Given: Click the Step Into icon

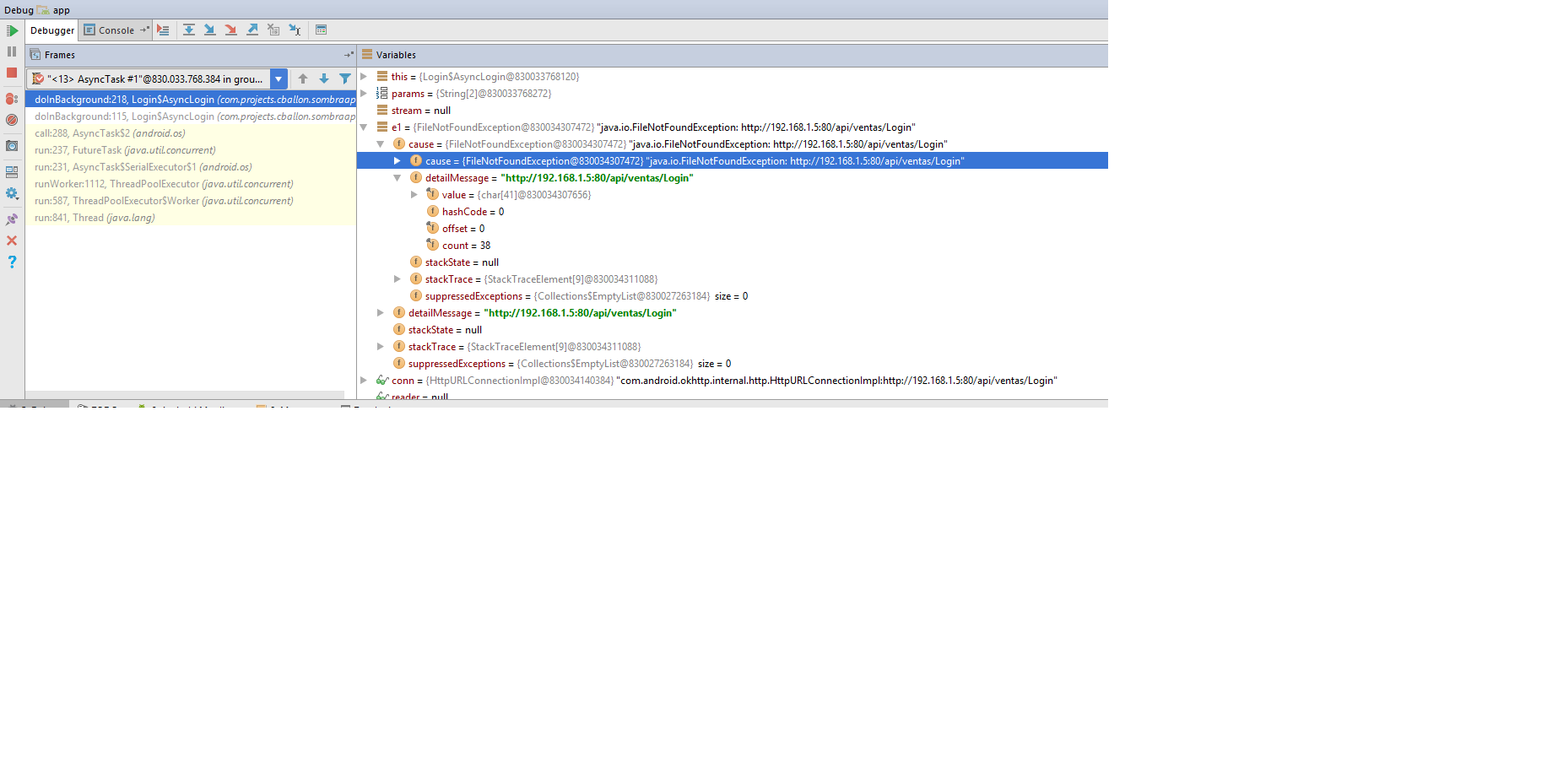Looking at the screenshot, I should 210,30.
